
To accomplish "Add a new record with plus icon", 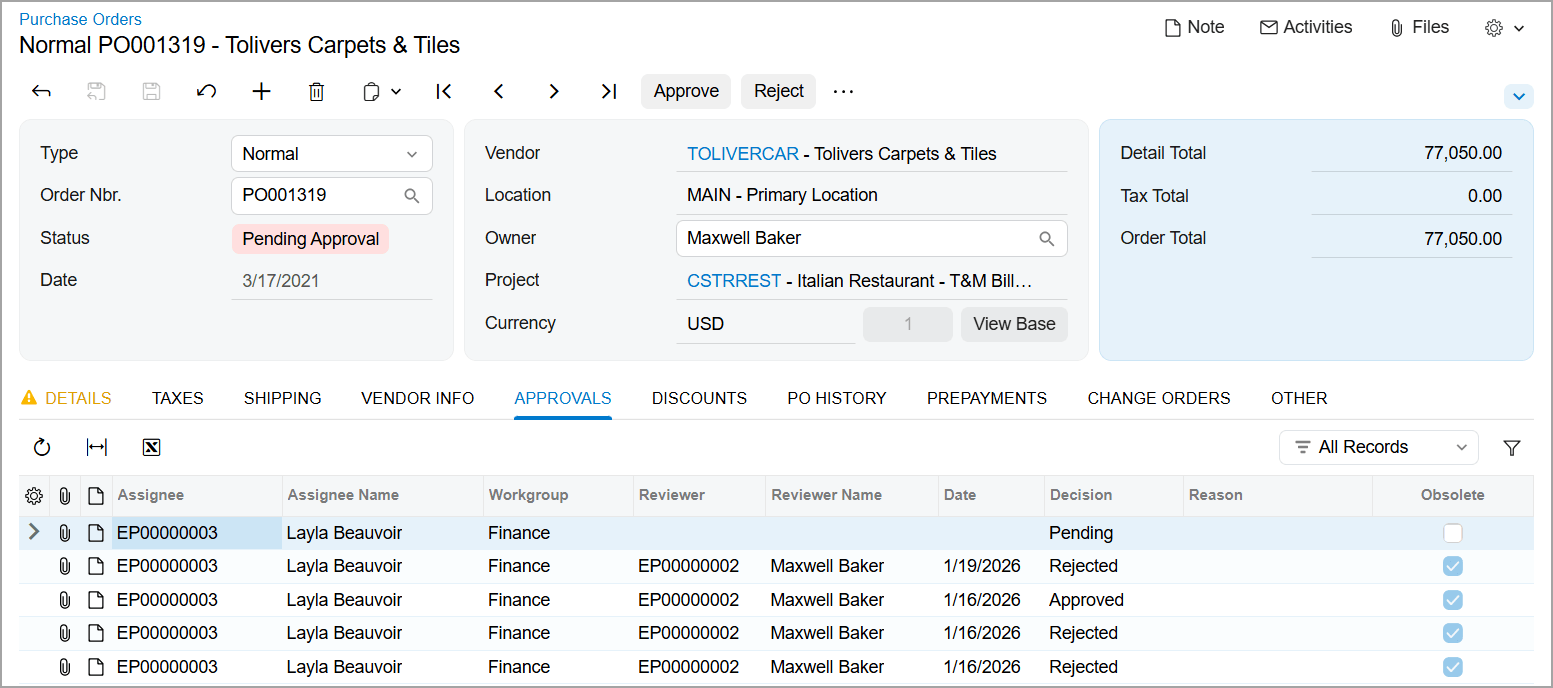I will pos(261,92).
